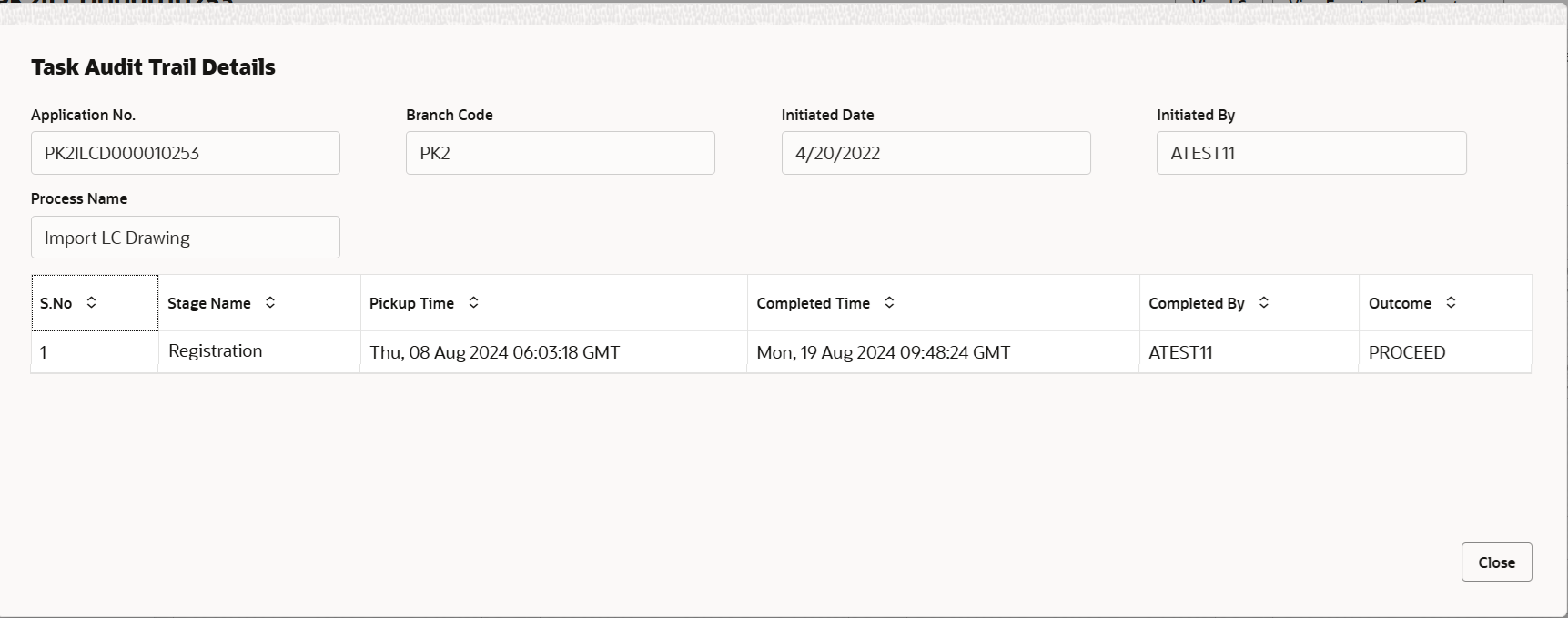1568x618 pixels.
Task: Click the Task Audit Trail Details heading
Action: coord(153,67)
